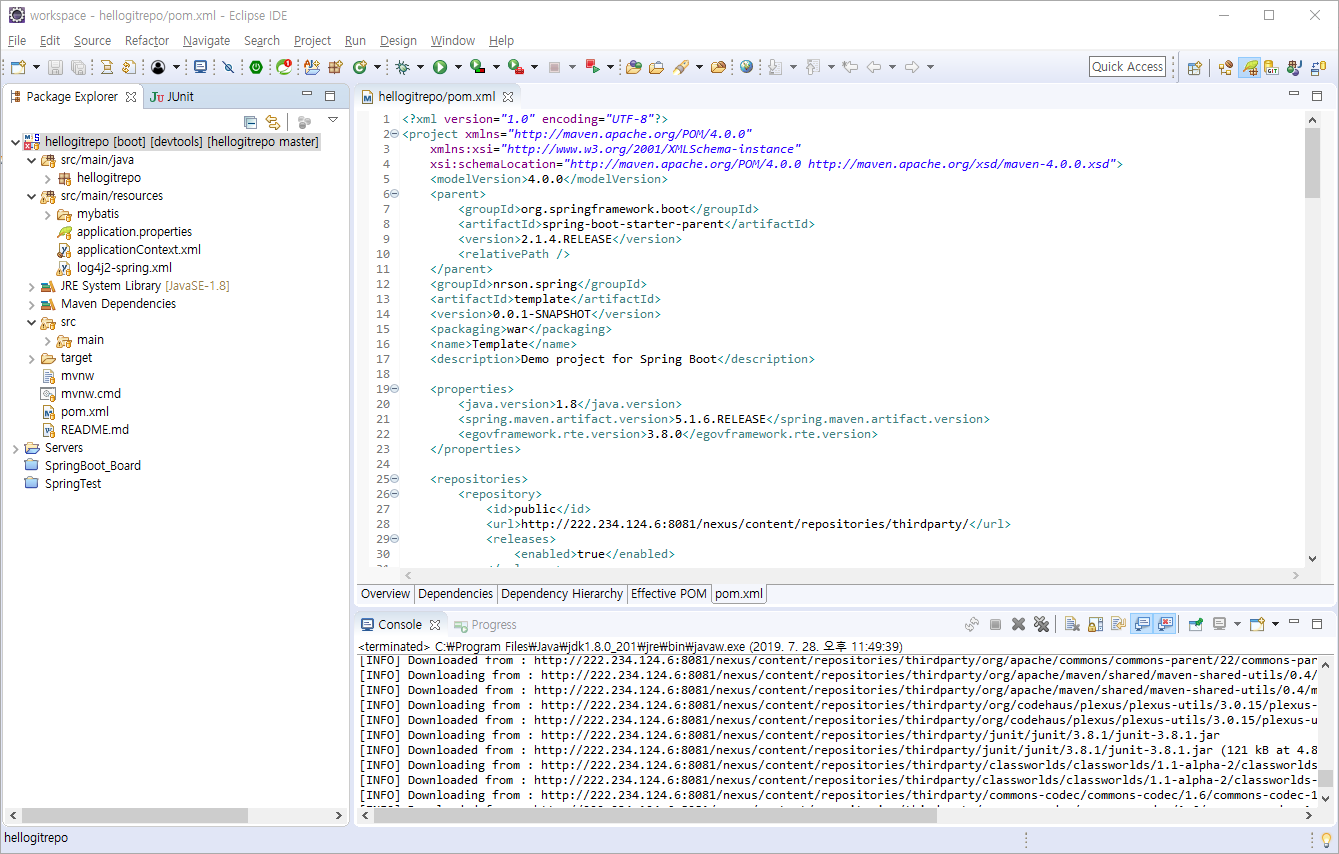Screen dimensions: 1339x854
Task: Select log4j2-spring.xml file
Action: click(x=124, y=268)
